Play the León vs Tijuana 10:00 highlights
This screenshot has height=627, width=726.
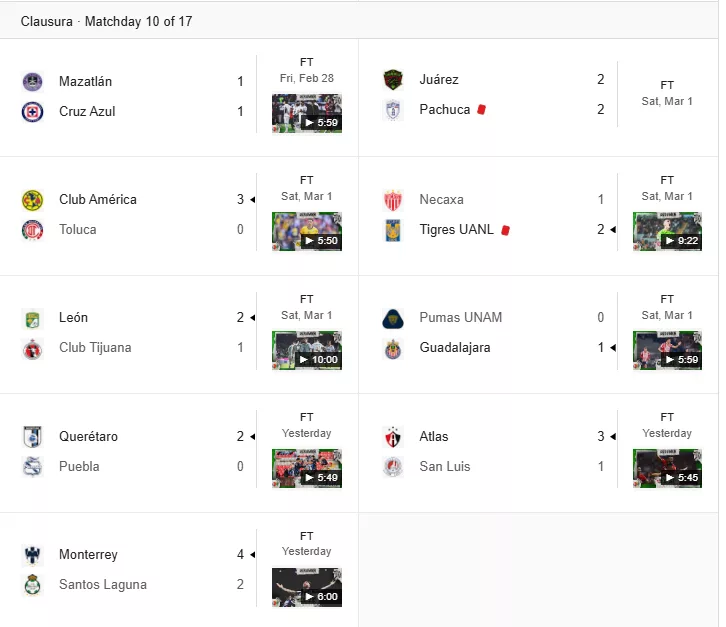coord(307,351)
